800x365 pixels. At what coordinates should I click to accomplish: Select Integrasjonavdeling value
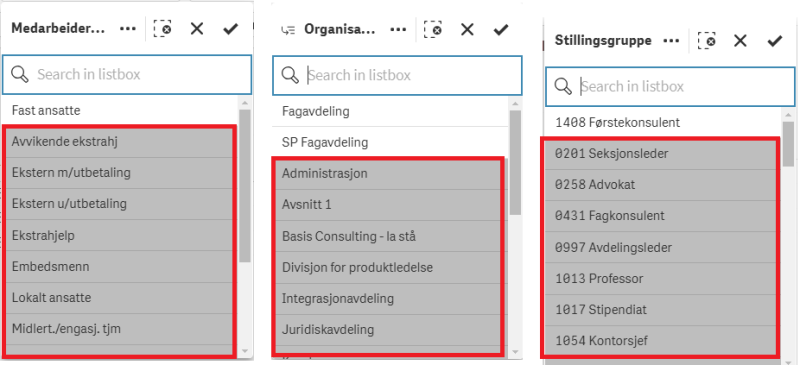(389, 299)
